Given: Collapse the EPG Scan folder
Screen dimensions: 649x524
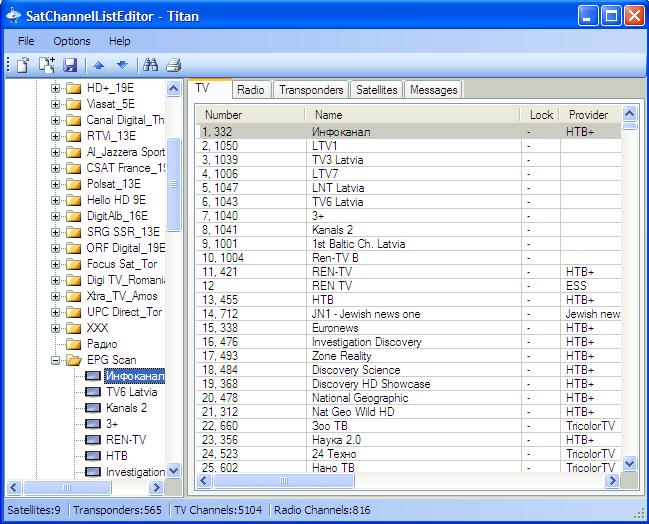Looking at the screenshot, I should (55, 360).
